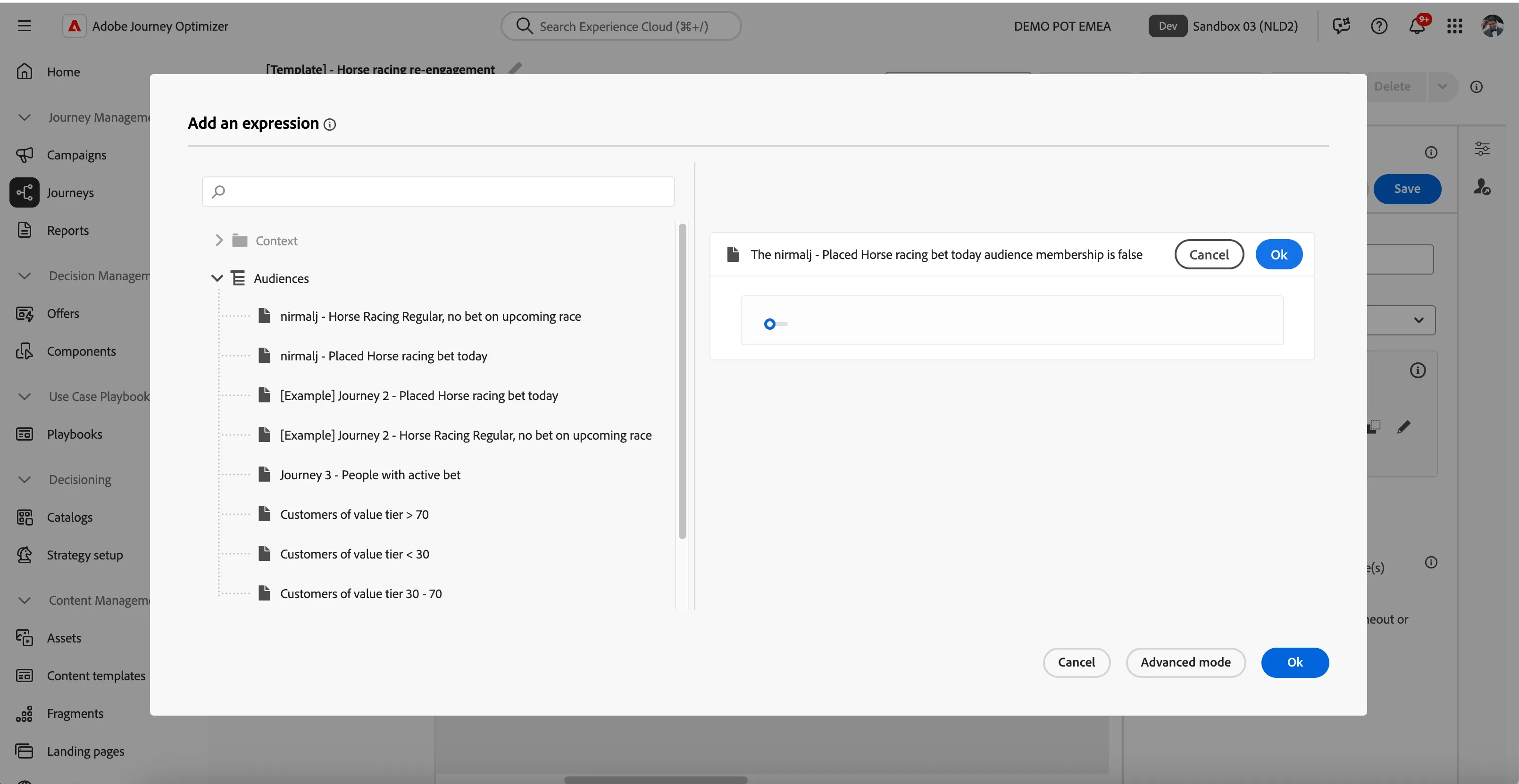Select Journey 3 - People with active bet
The height and width of the screenshot is (784, 1519).
(x=370, y=475)
